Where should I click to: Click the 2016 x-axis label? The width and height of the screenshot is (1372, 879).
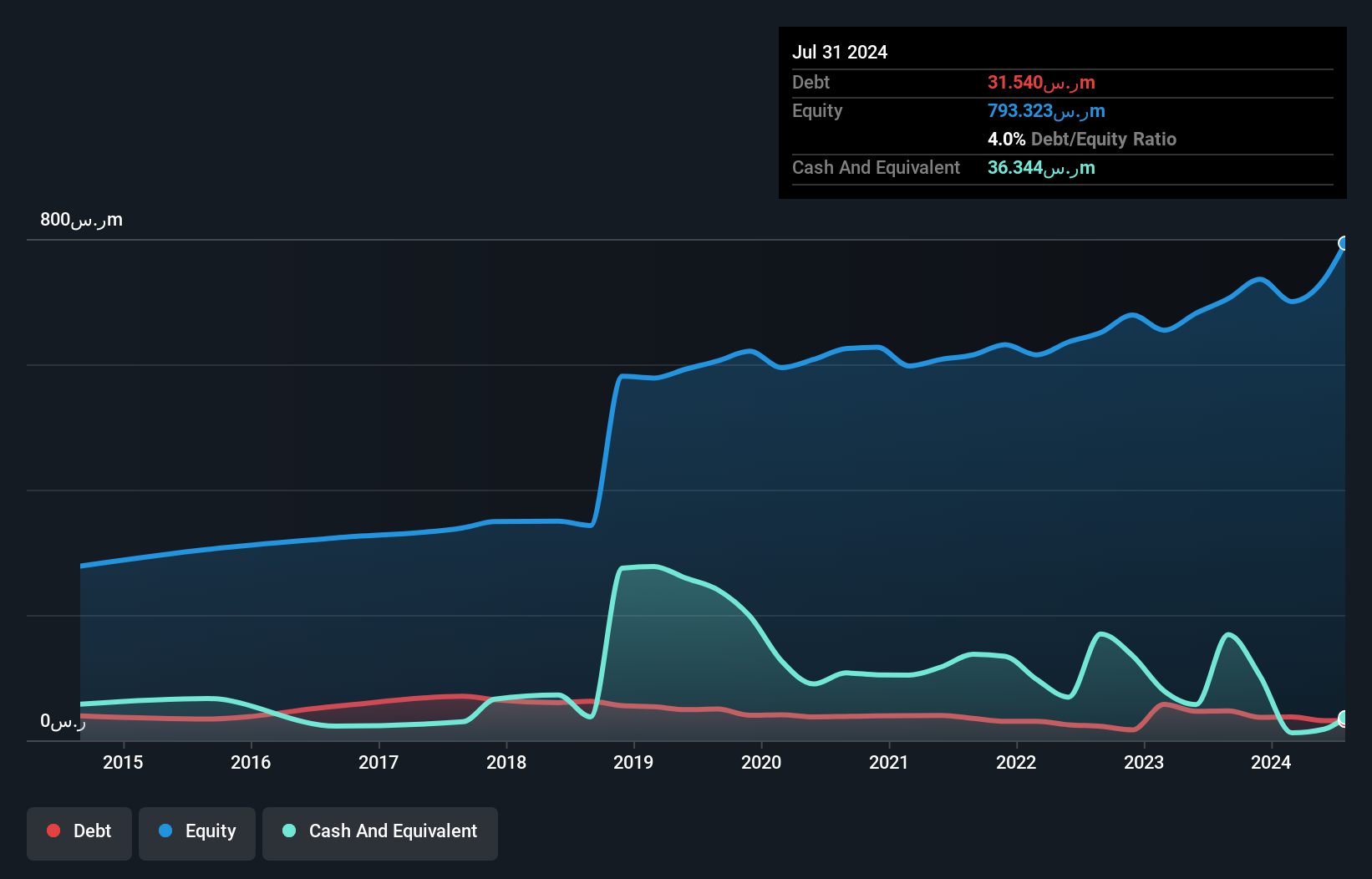click(x=251, y=762)
